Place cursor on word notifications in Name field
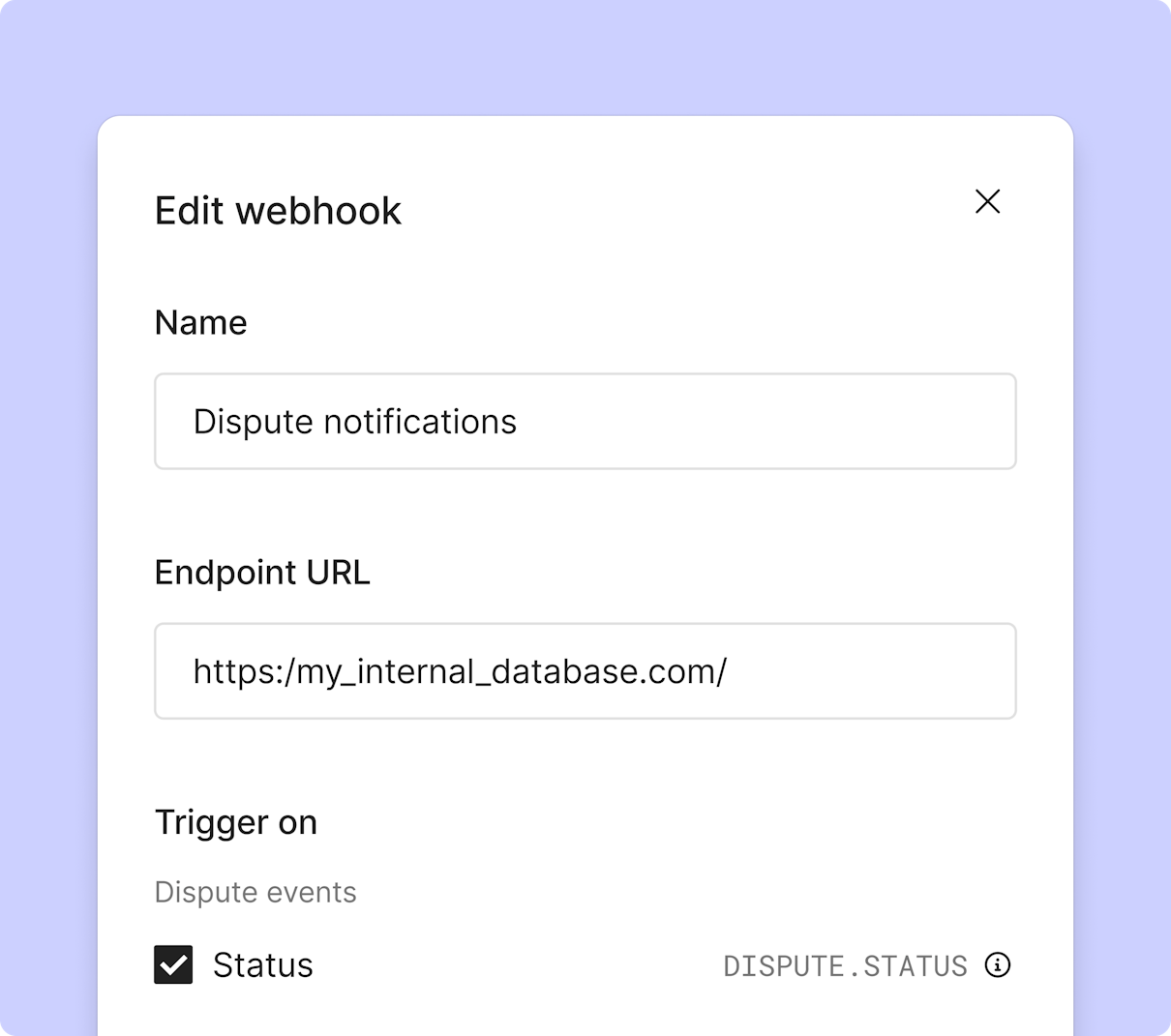Screen dimensions: 1171x1036 coord(420,422)
